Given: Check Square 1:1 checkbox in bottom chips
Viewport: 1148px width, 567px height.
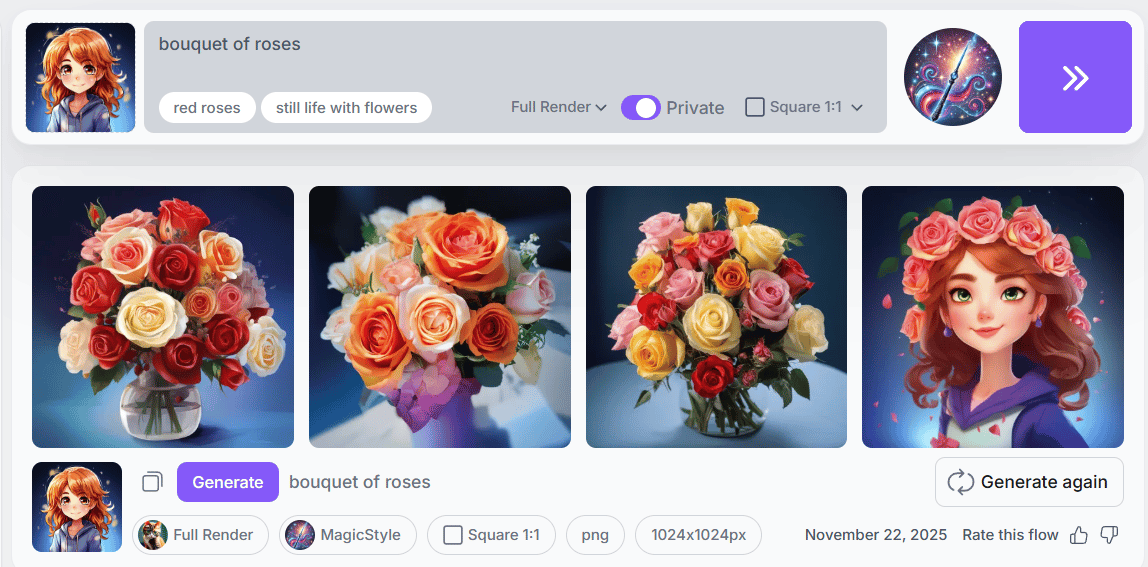Looking at the screenshot, I should 453,535.
